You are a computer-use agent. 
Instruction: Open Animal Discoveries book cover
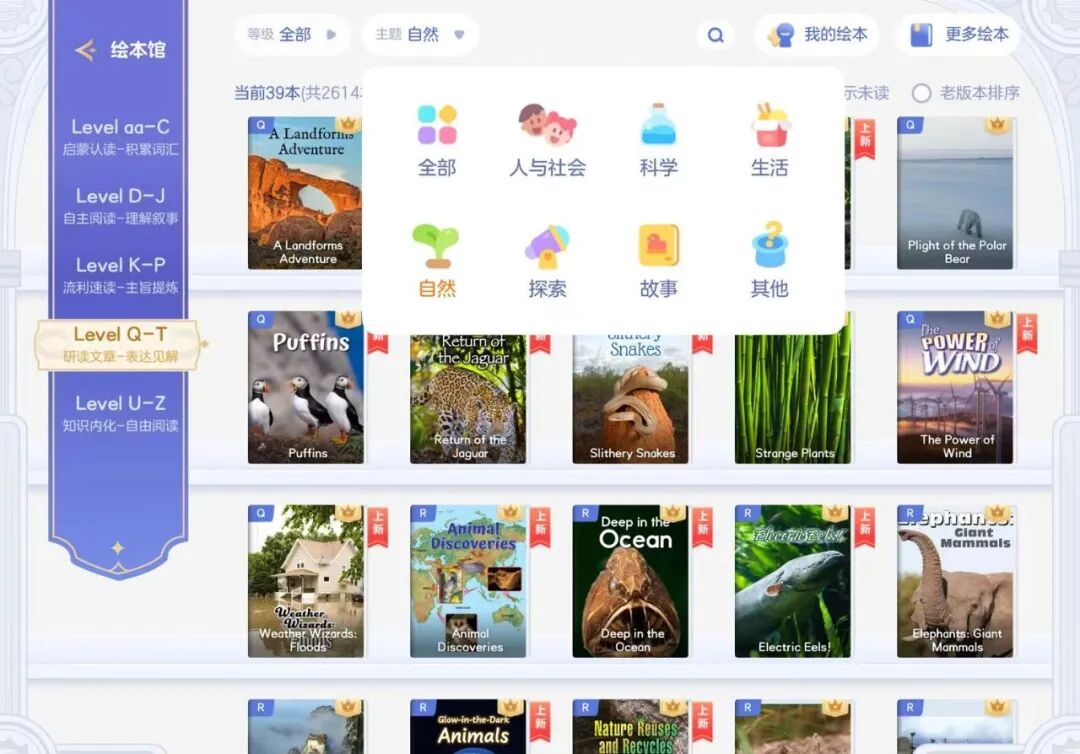(468, 581)
